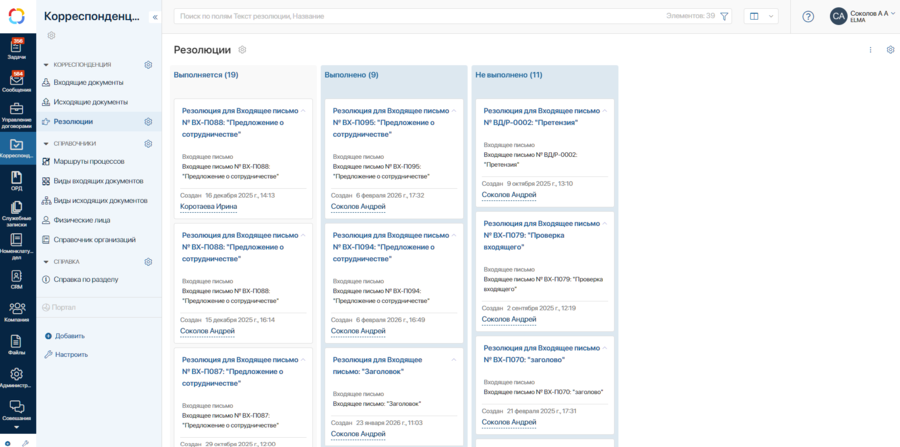Image resolution: width=900 pixels, height=447 pixels.
Task: Click the Добавить link
Action: (69, 336)
